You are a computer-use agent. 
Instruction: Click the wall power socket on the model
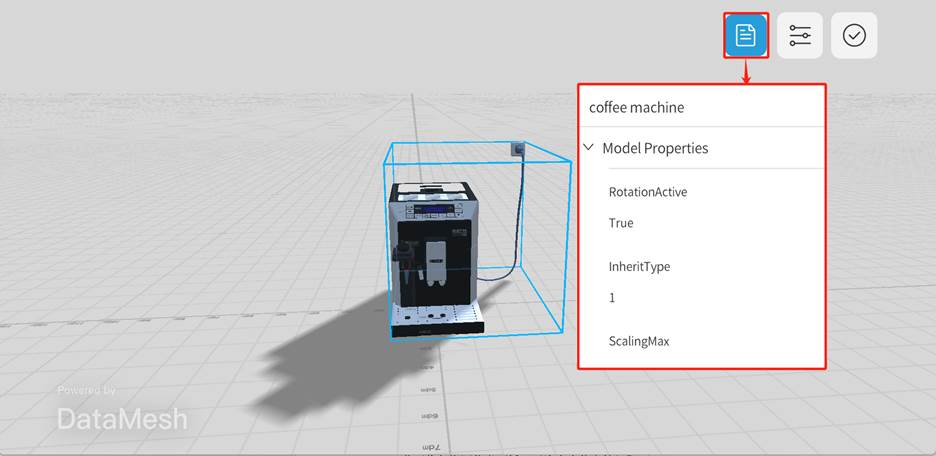point(517,150)
